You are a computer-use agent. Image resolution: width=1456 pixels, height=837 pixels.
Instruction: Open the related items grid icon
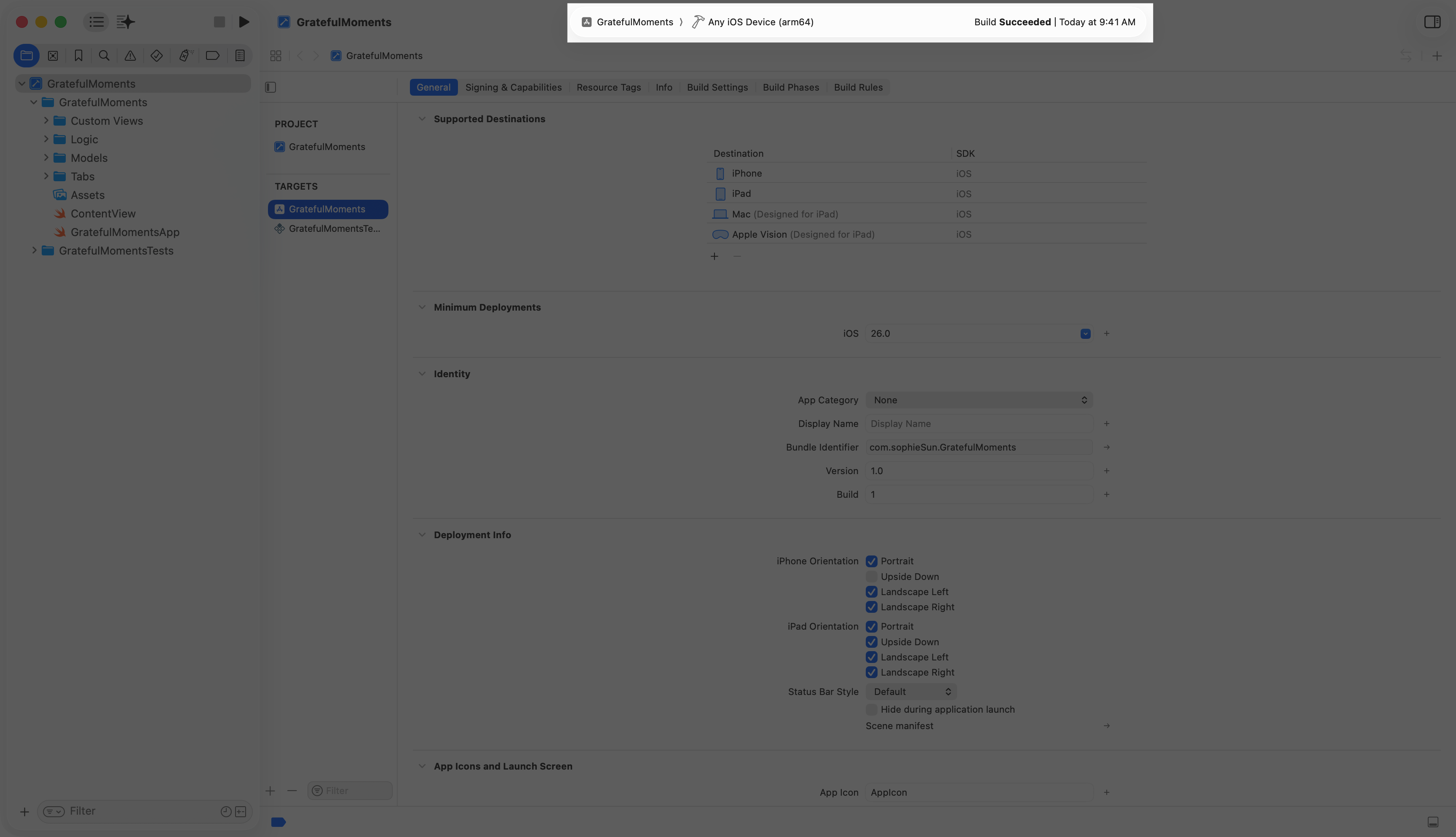pos(276,56)
